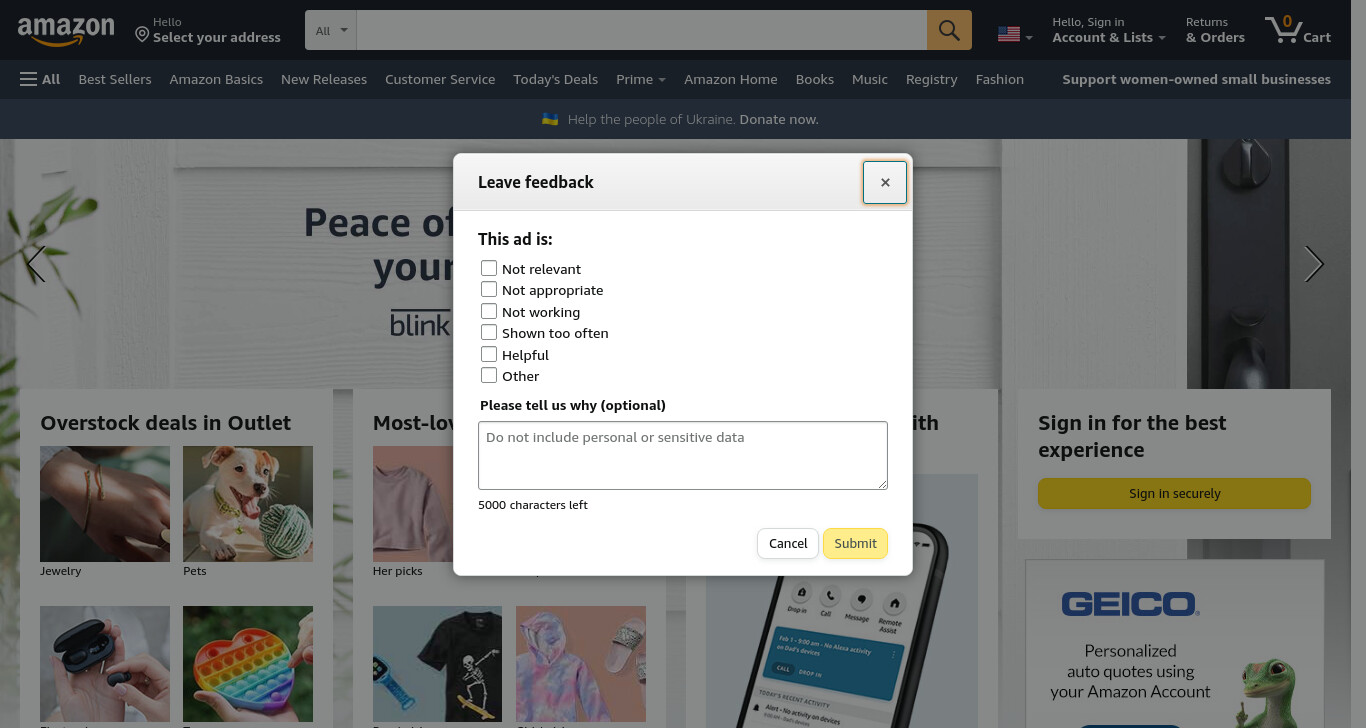Viewport: 1366px width, 728px height.
Task: Check the Not appropriate checkbox
Action: 489,289
